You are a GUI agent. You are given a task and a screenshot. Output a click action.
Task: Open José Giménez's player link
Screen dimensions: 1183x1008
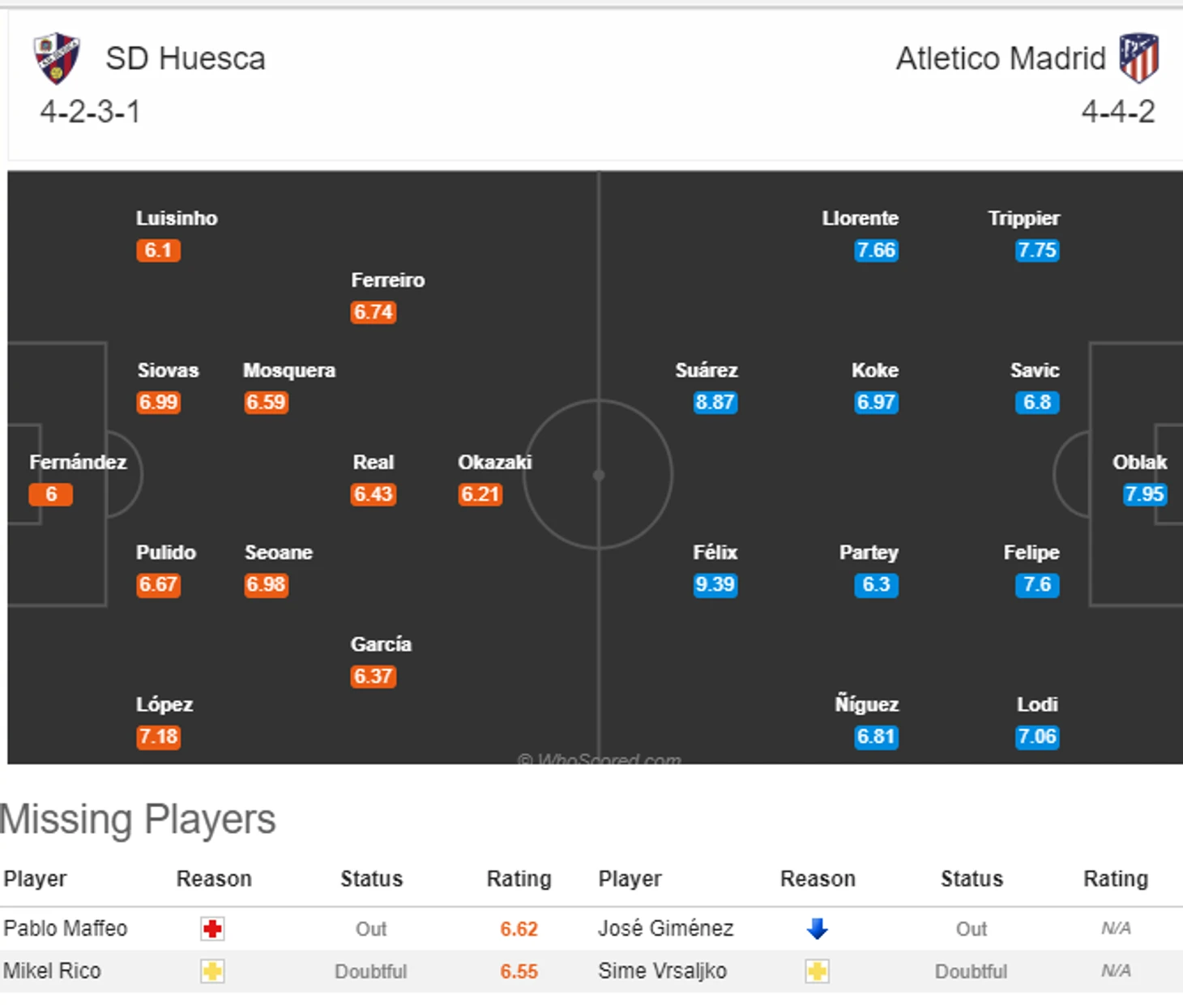pos(666,929)
